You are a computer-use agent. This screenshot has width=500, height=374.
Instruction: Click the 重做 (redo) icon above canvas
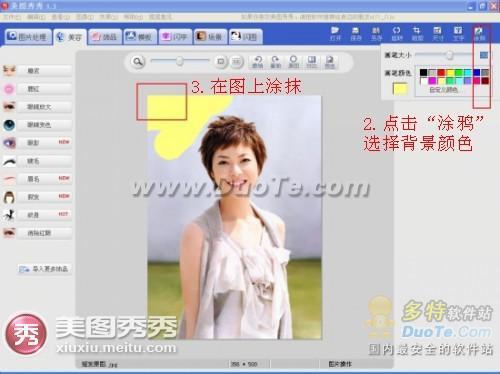275,62
